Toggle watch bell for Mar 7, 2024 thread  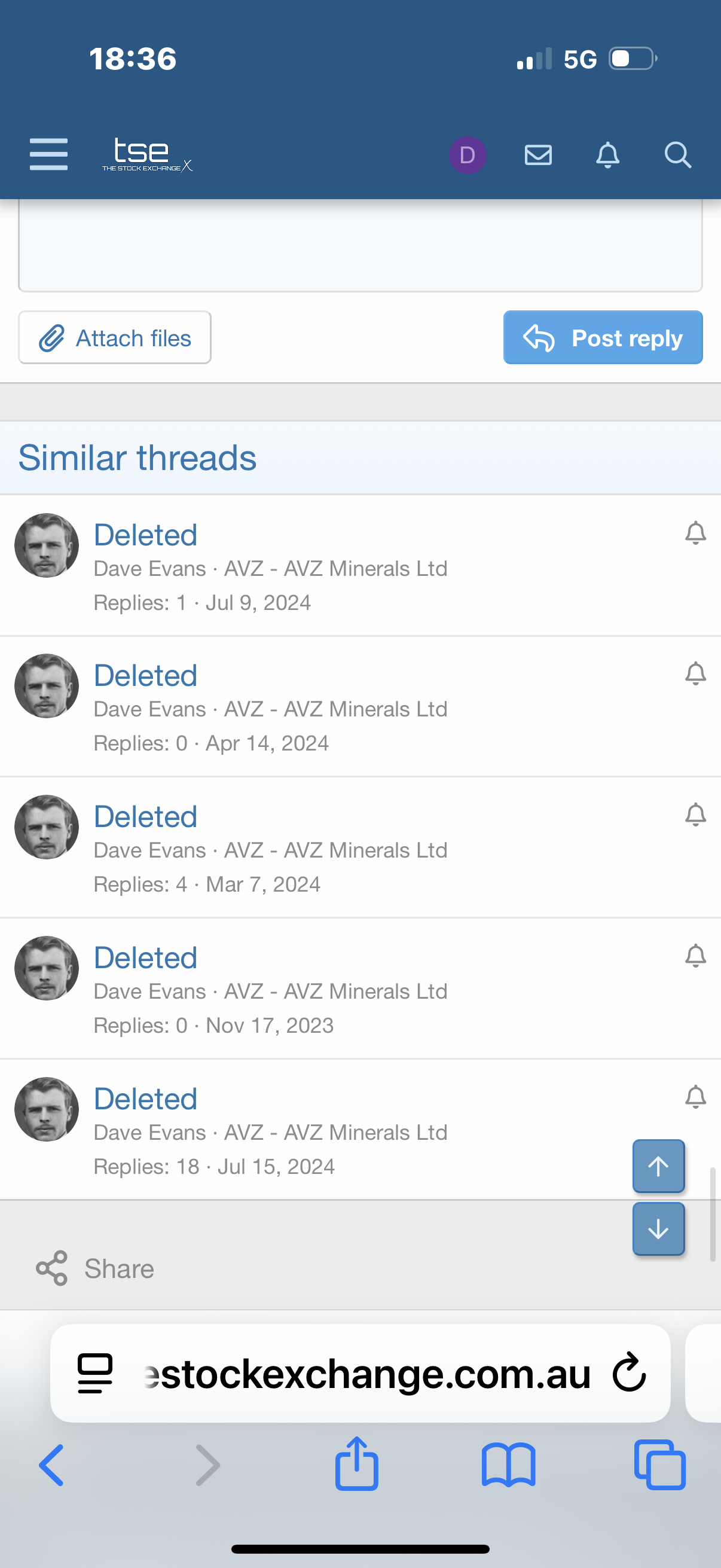[695, 814]
